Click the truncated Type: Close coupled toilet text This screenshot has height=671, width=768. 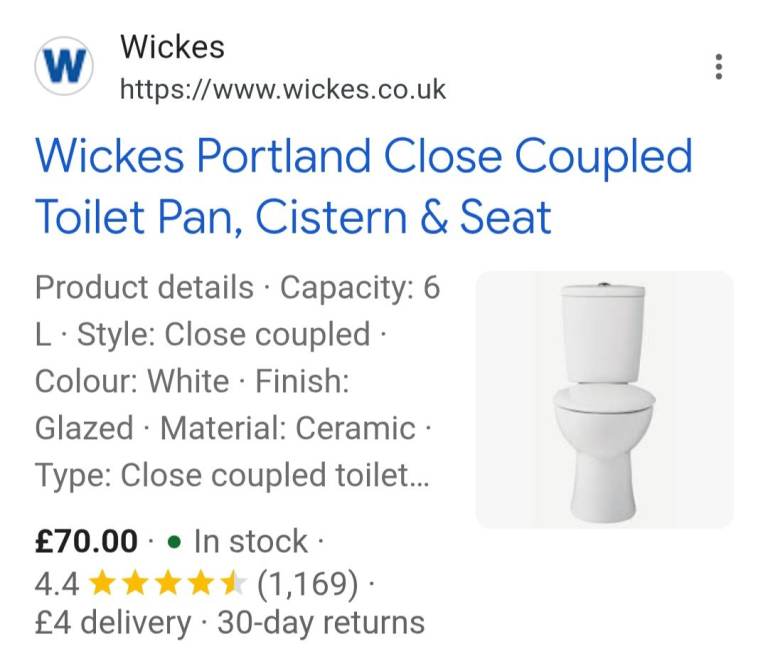coord(232,475)
